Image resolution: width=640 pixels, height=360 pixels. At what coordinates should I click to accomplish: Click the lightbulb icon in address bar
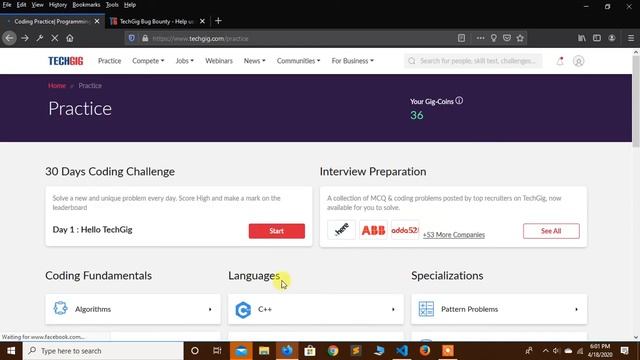[x=493, y=38]
